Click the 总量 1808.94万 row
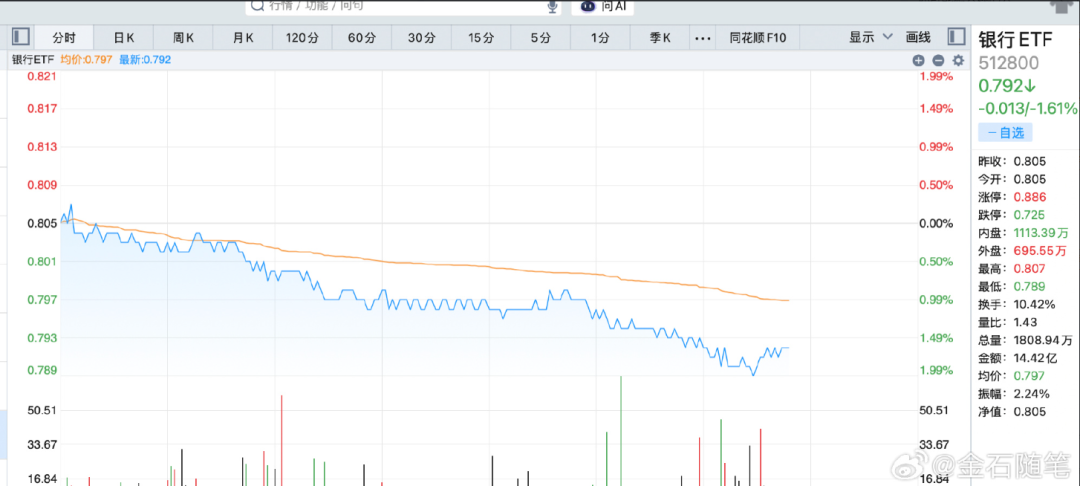1080x486 pixels. [x=1026, y=340]
